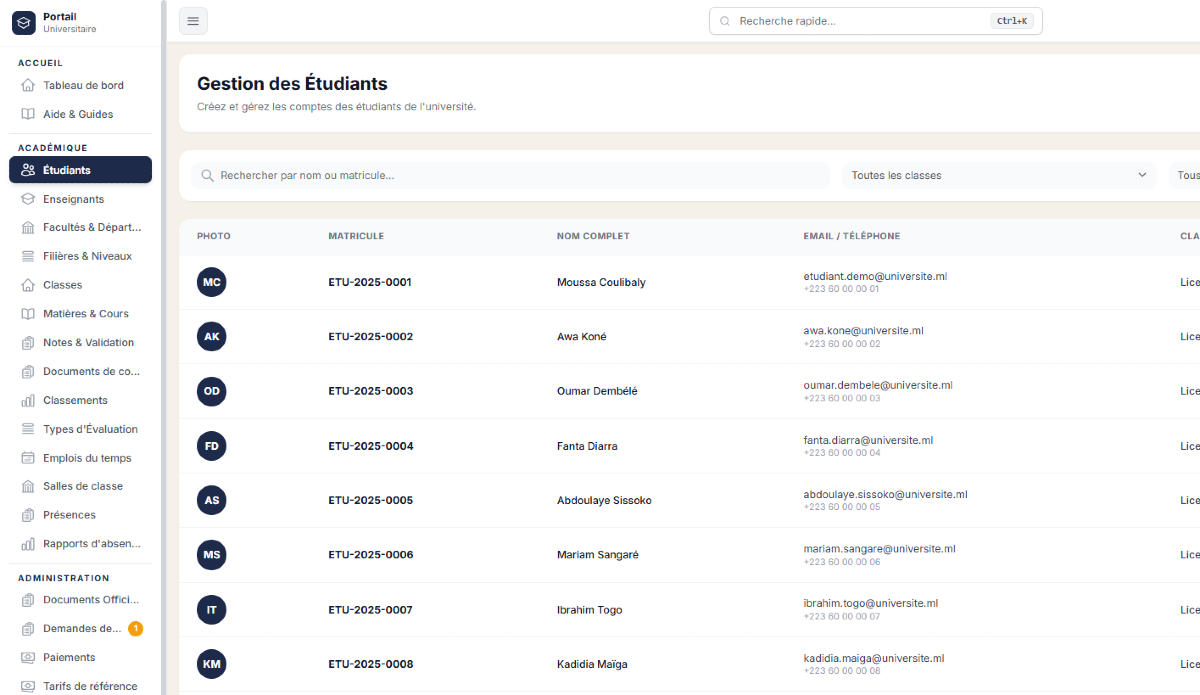Click the KM avatar of Kadidia Maïga
The width and height of the screenshot is (1200, 695).
coord(212,664)
